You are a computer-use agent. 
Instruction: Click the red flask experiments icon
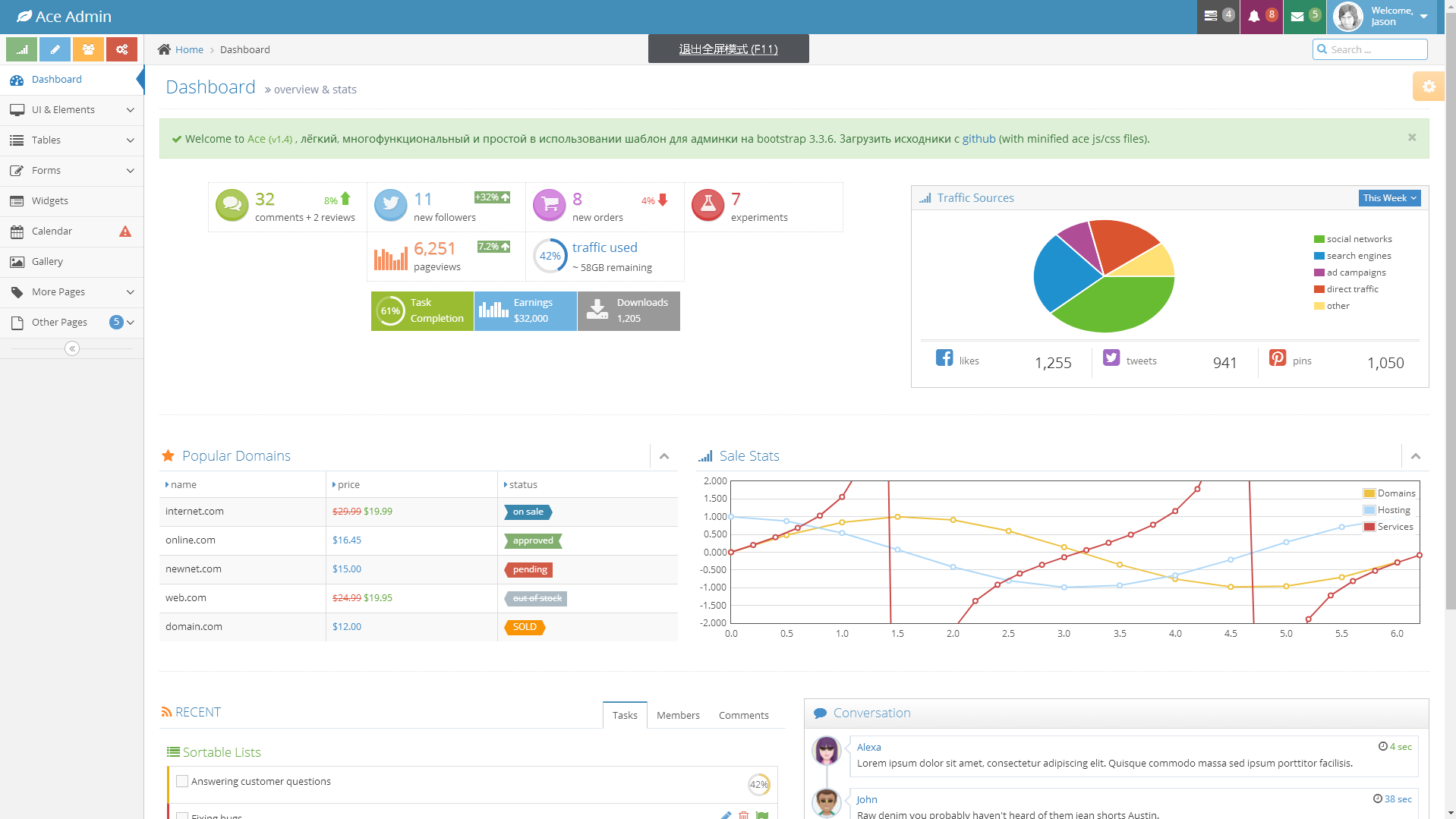click(x=708, y=205)
